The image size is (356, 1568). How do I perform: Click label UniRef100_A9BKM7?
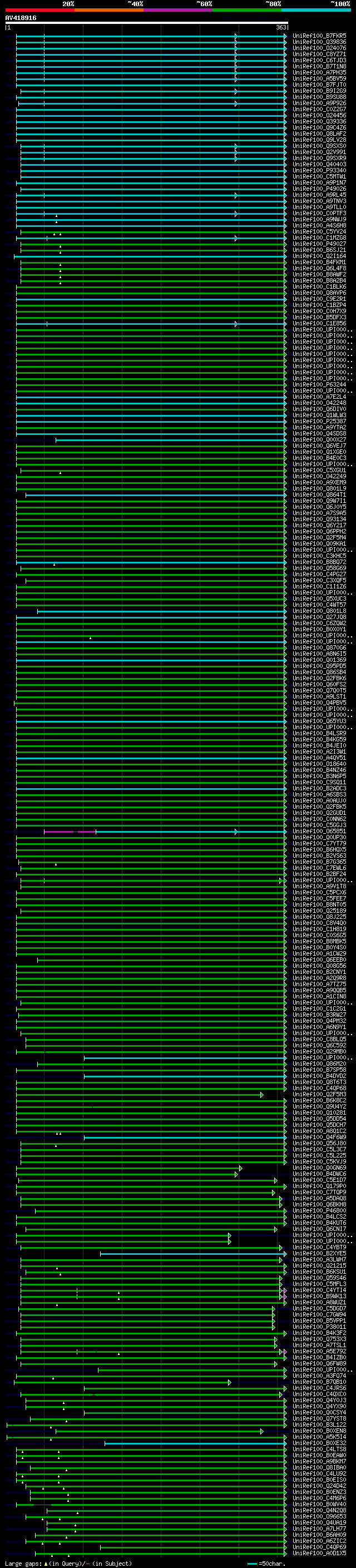click(x=319, y=1461)
